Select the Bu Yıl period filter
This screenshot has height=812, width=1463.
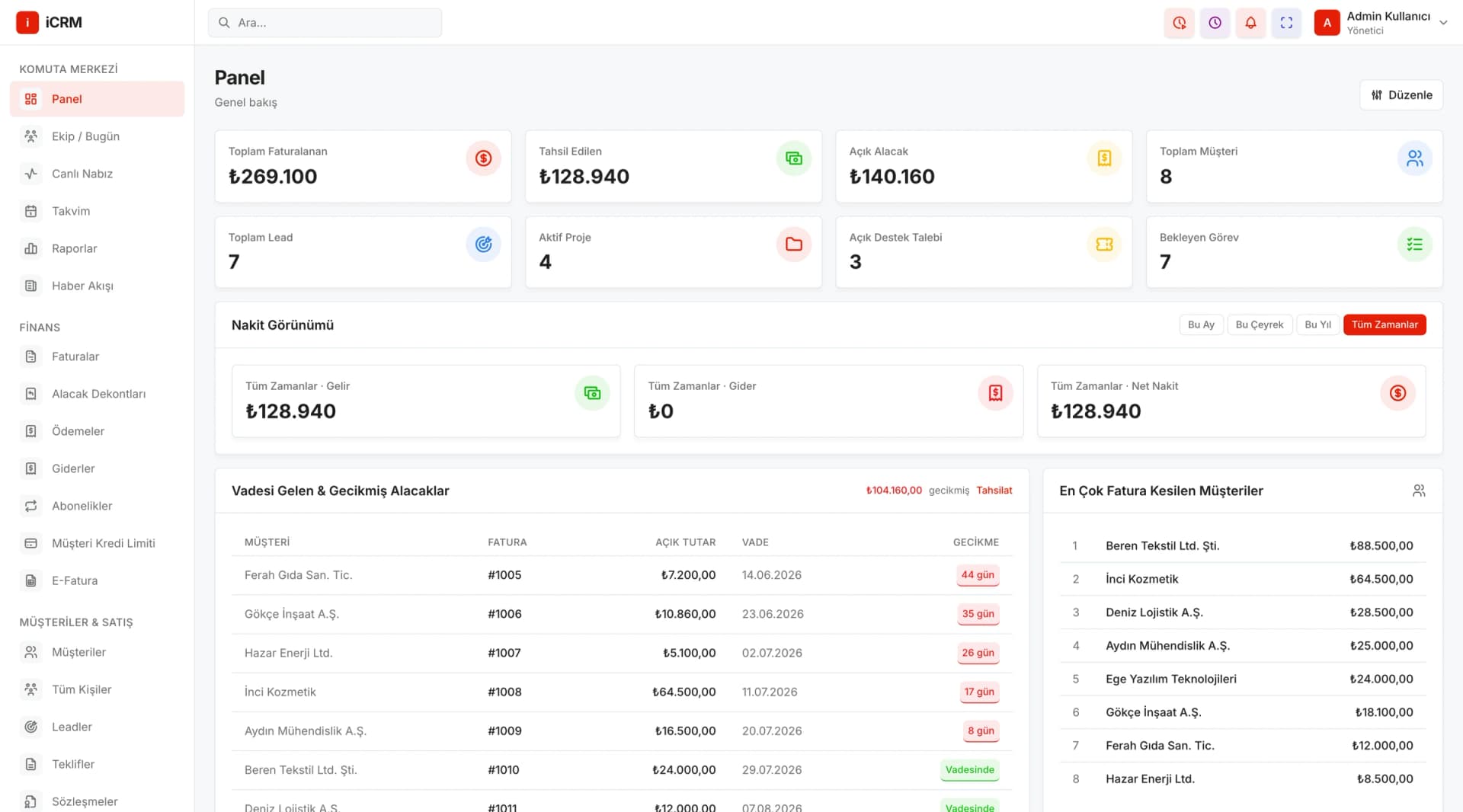coord(1317,324)
